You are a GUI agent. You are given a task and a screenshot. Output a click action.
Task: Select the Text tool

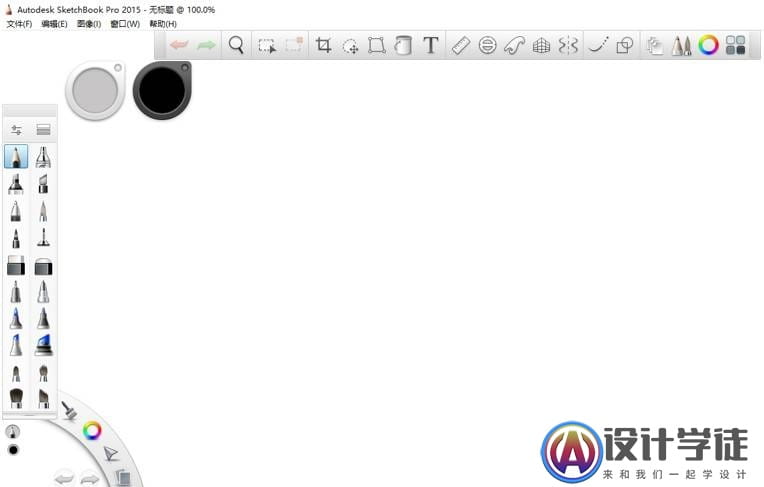(431, 45)
